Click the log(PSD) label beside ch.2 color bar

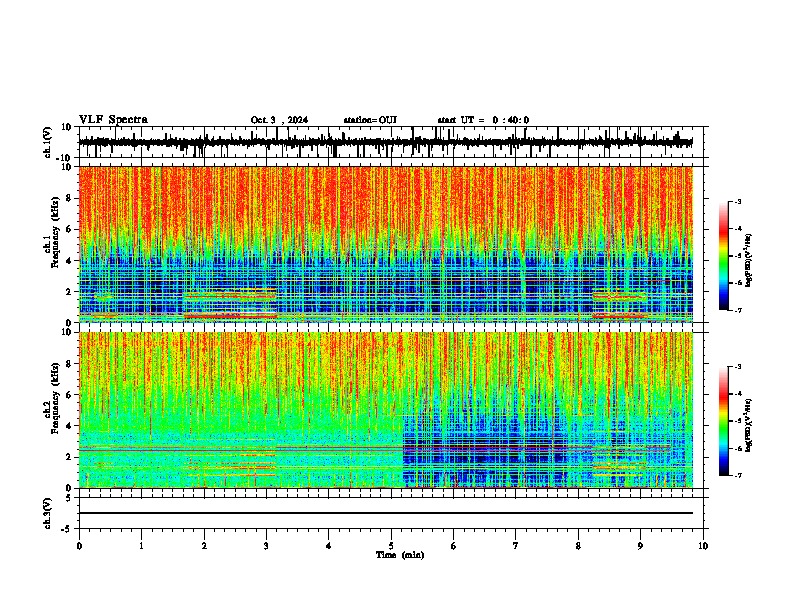pos(749,425)
